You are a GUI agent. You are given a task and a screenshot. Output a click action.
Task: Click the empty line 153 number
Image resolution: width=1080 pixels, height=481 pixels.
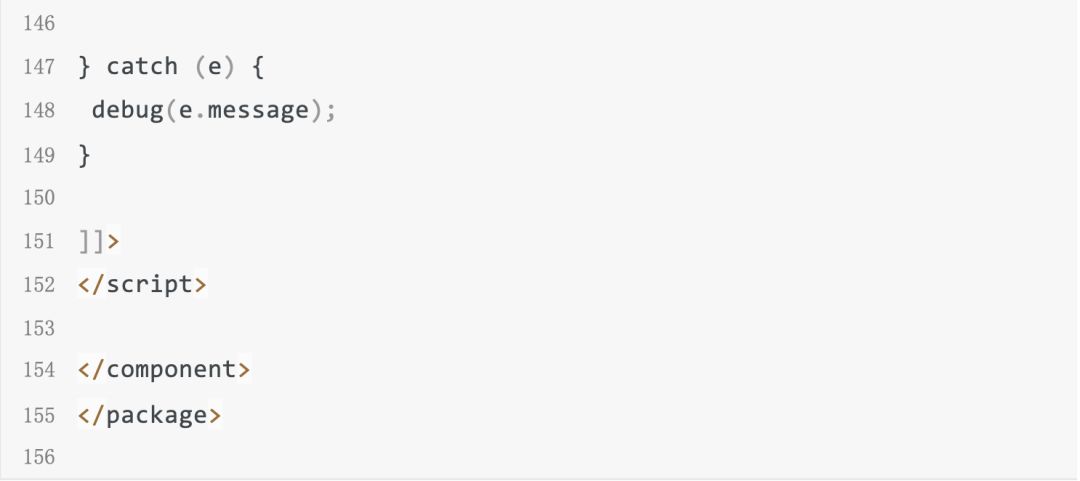40,327
